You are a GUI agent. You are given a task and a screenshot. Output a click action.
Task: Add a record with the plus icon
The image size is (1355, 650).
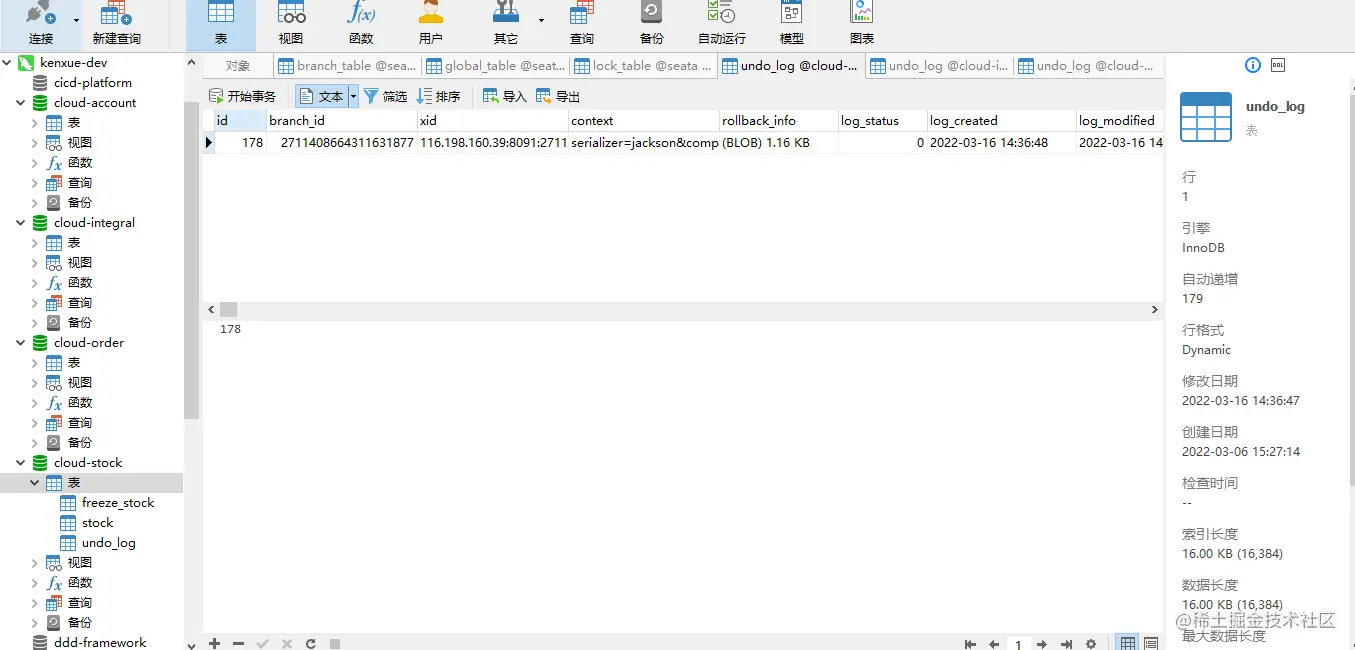click(214, 643)
